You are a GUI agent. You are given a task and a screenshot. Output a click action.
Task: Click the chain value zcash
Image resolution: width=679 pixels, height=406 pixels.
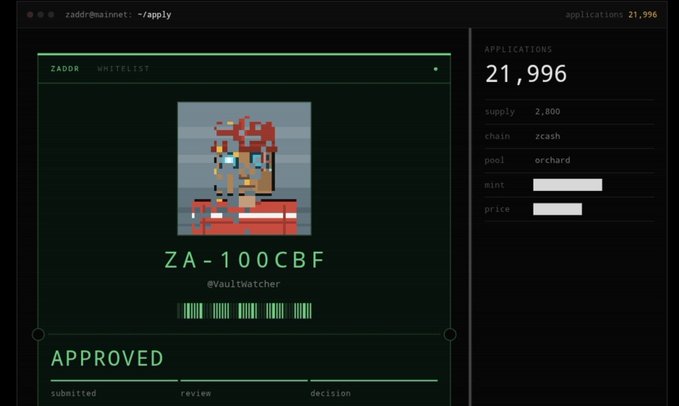click(547, 136)
